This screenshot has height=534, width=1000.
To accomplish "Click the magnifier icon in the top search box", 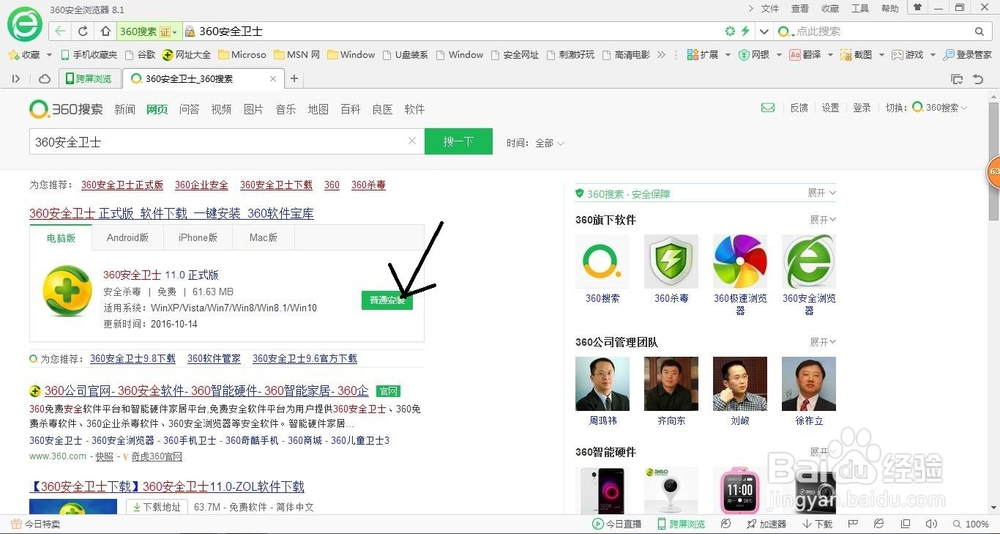I will click(980, 31).
